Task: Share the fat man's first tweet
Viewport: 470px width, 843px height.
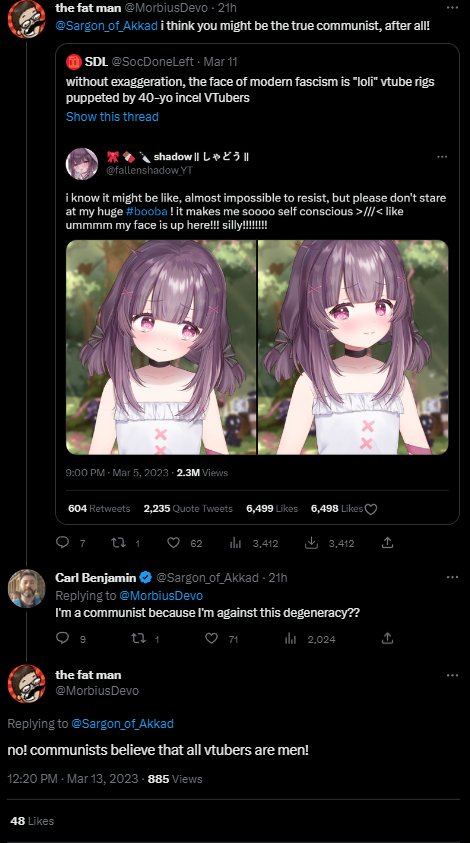Action: (x=387, y=542)
